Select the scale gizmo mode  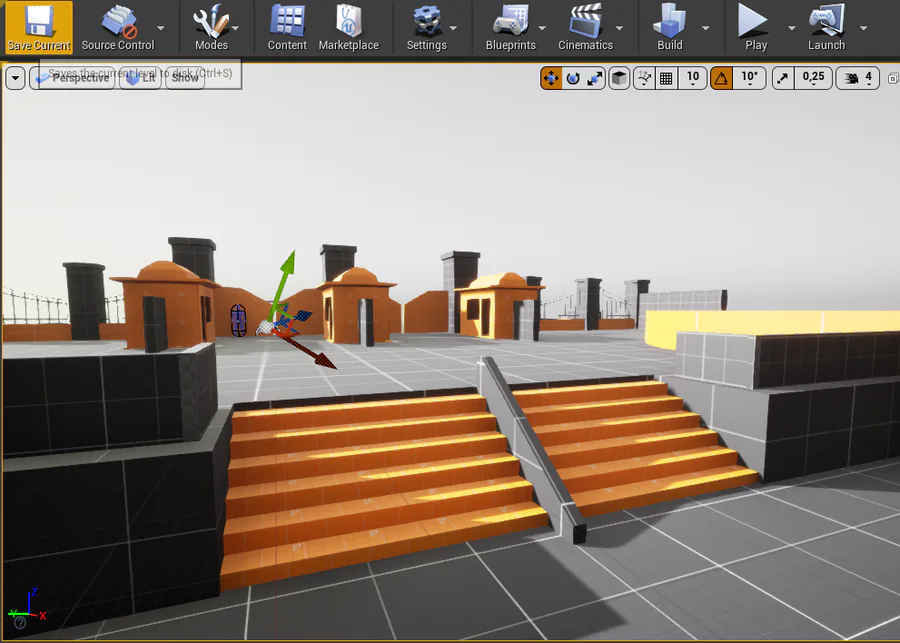click(x=595, y=78)
